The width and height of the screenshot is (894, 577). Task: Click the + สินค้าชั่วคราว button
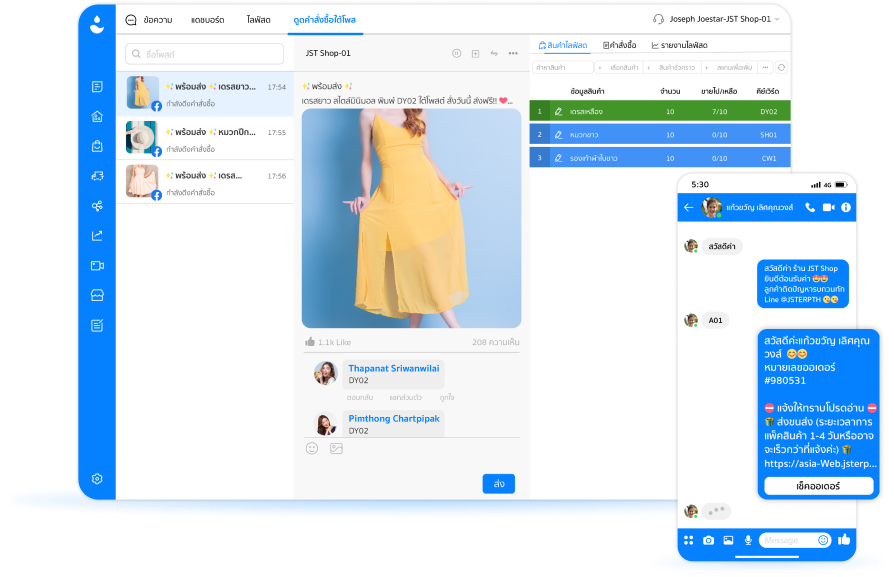(671, 67)
